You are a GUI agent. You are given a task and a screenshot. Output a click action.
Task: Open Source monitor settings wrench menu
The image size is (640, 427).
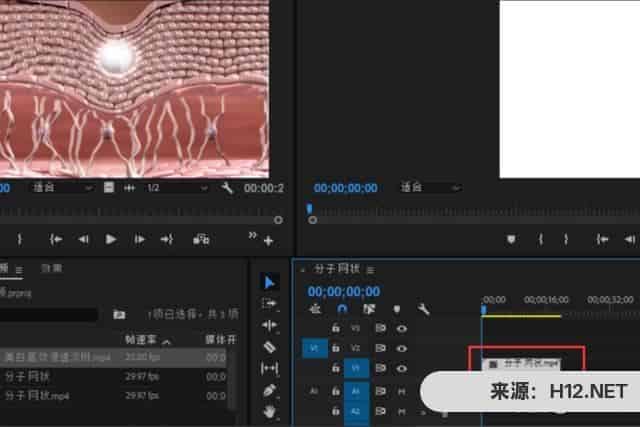(x=227, y=188)
